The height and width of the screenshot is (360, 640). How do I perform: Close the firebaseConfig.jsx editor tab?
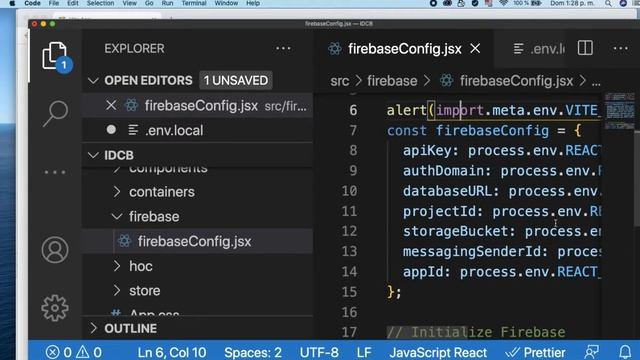coord(475,49)
